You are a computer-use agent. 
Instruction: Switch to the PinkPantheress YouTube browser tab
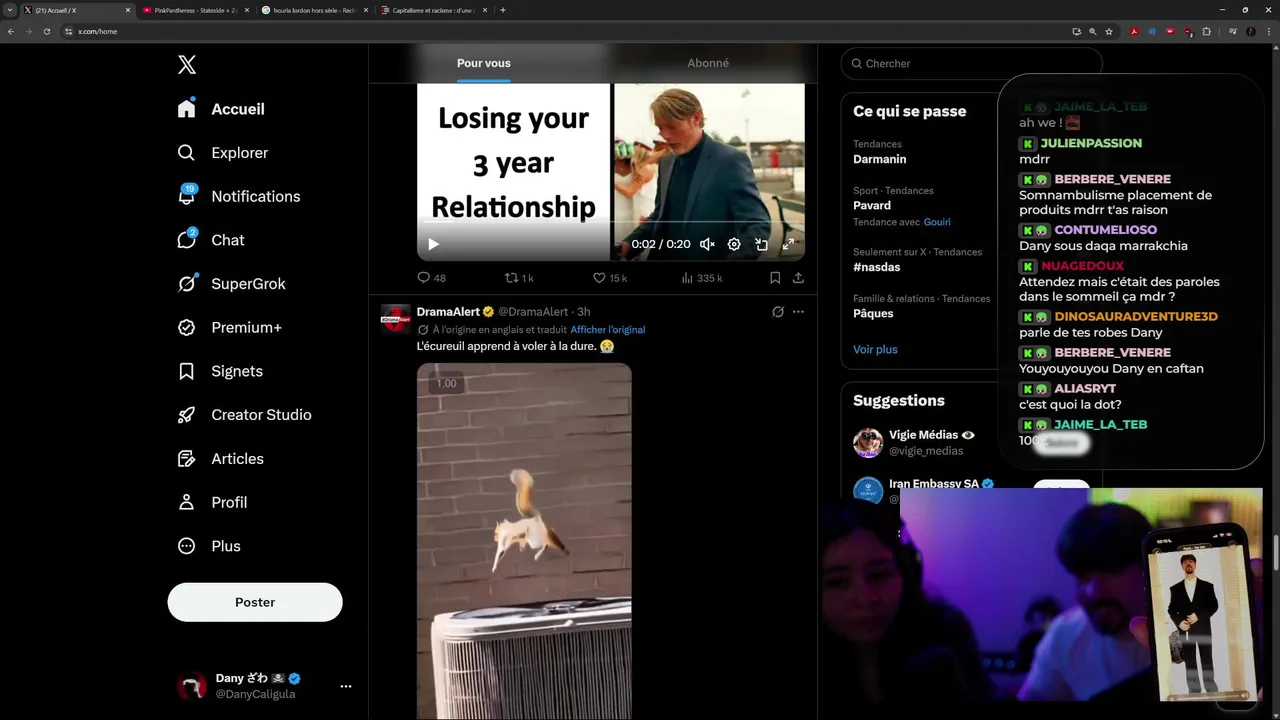(x=194, y=10)
